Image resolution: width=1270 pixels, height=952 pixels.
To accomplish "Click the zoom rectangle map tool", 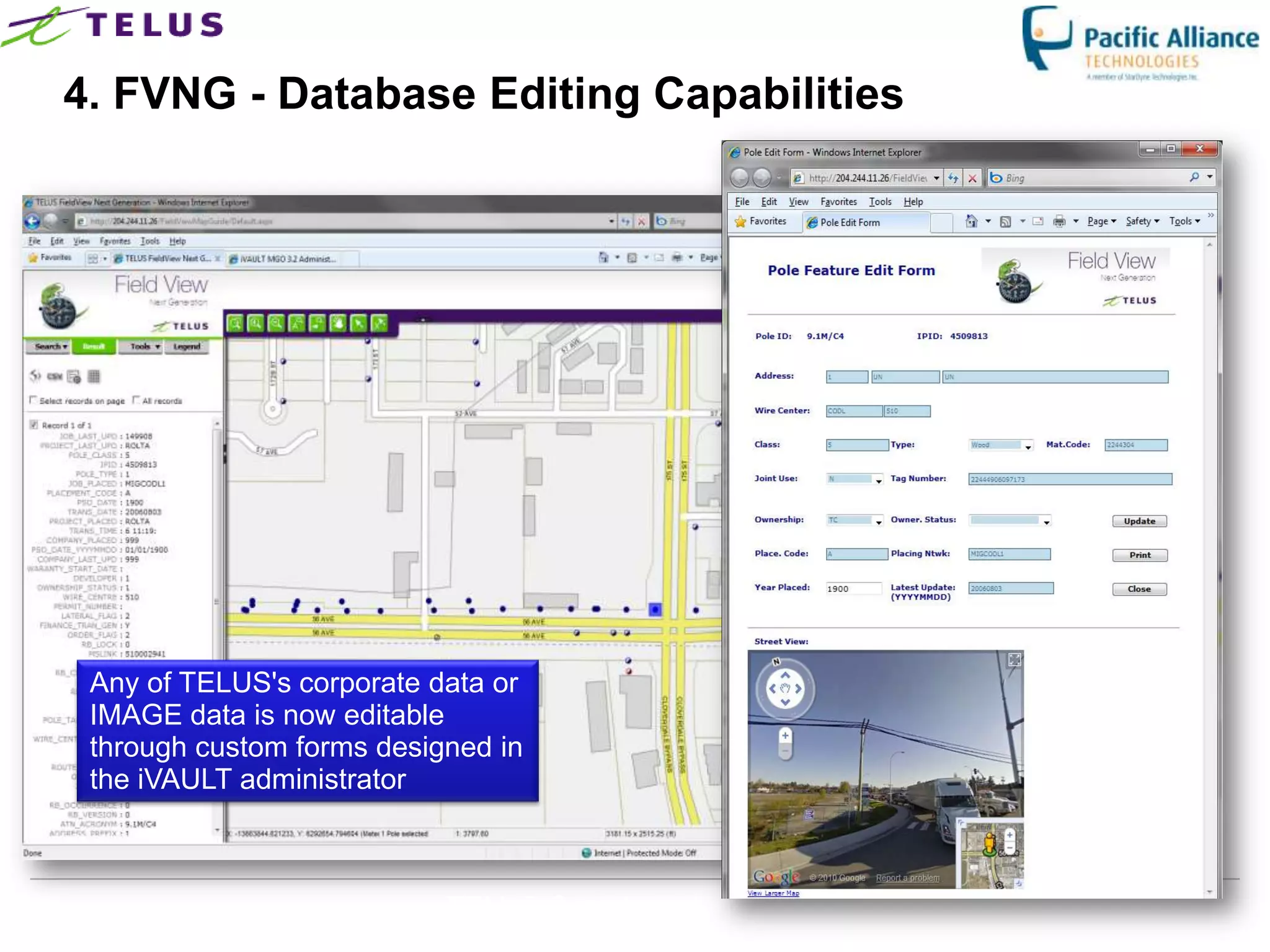I will (235, 323).
